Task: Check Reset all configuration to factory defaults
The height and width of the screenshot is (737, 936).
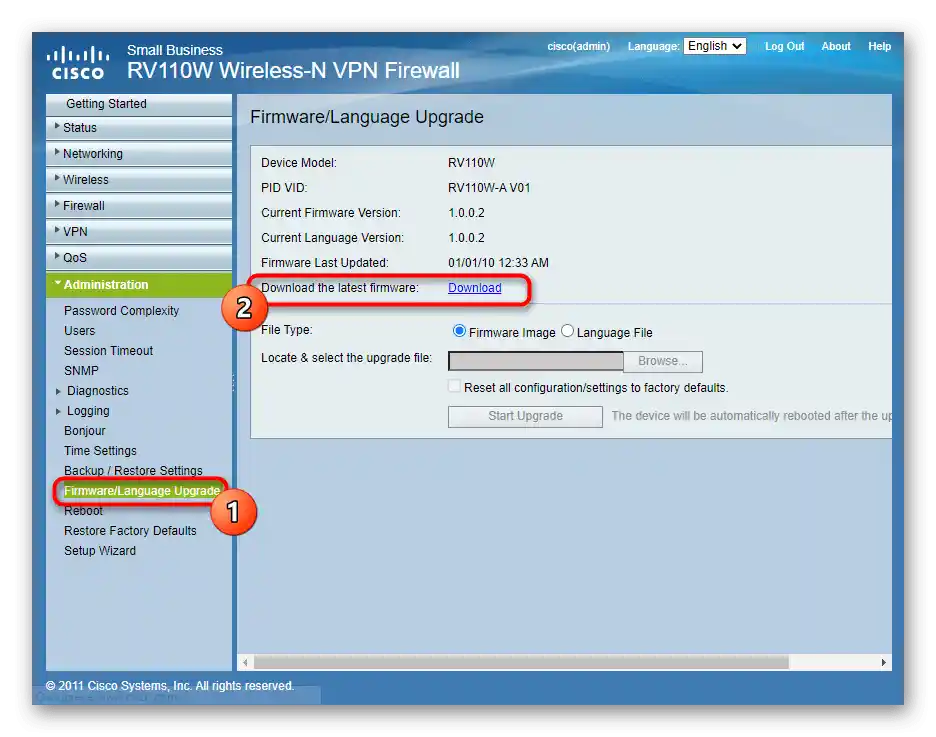Action: point(455,387)
